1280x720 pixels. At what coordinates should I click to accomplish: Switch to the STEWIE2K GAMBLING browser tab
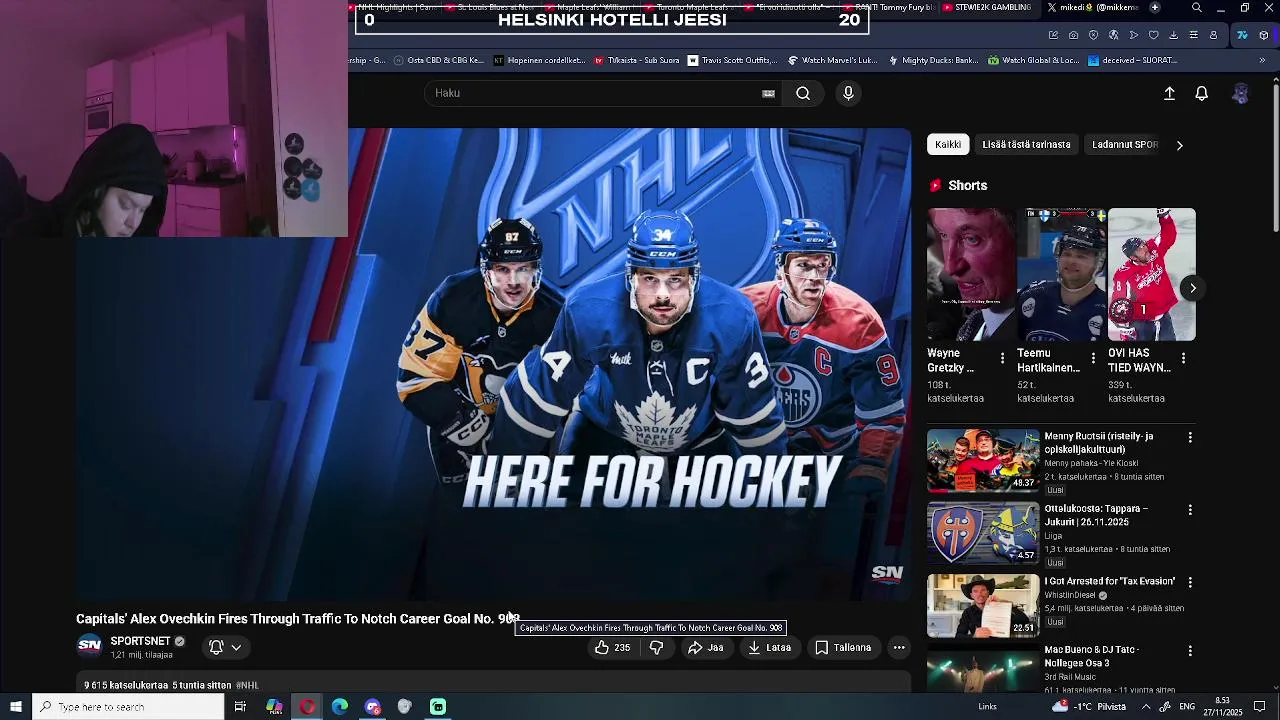[986, 7]
